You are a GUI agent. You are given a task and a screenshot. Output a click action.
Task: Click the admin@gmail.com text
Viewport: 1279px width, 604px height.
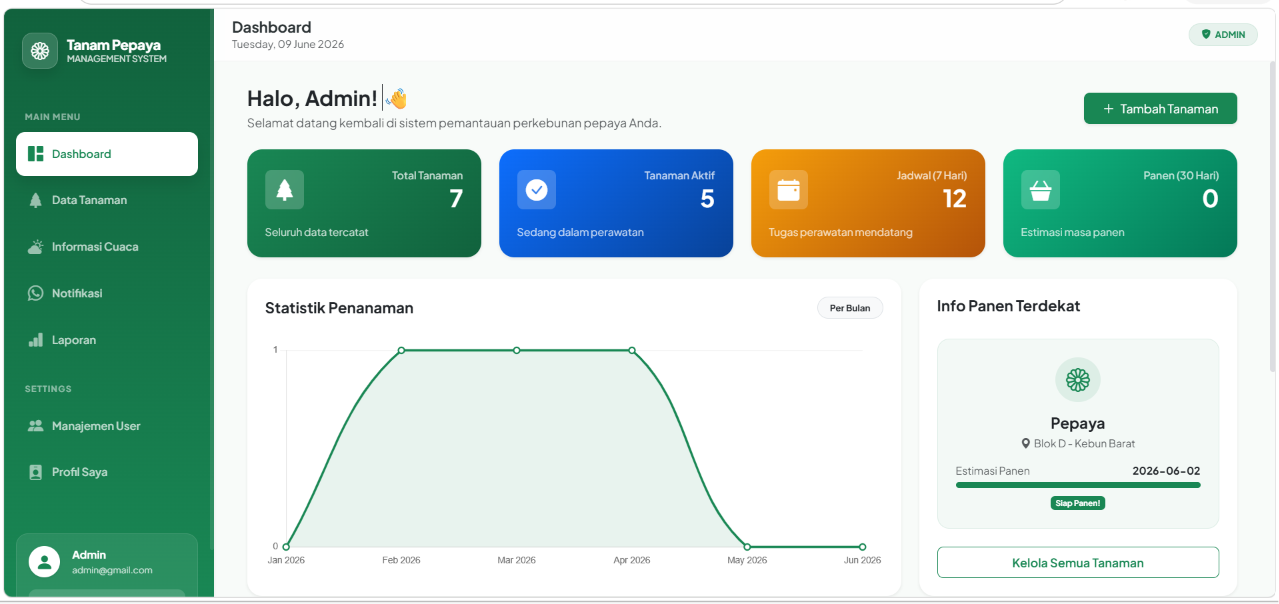[x=112, y=570]
